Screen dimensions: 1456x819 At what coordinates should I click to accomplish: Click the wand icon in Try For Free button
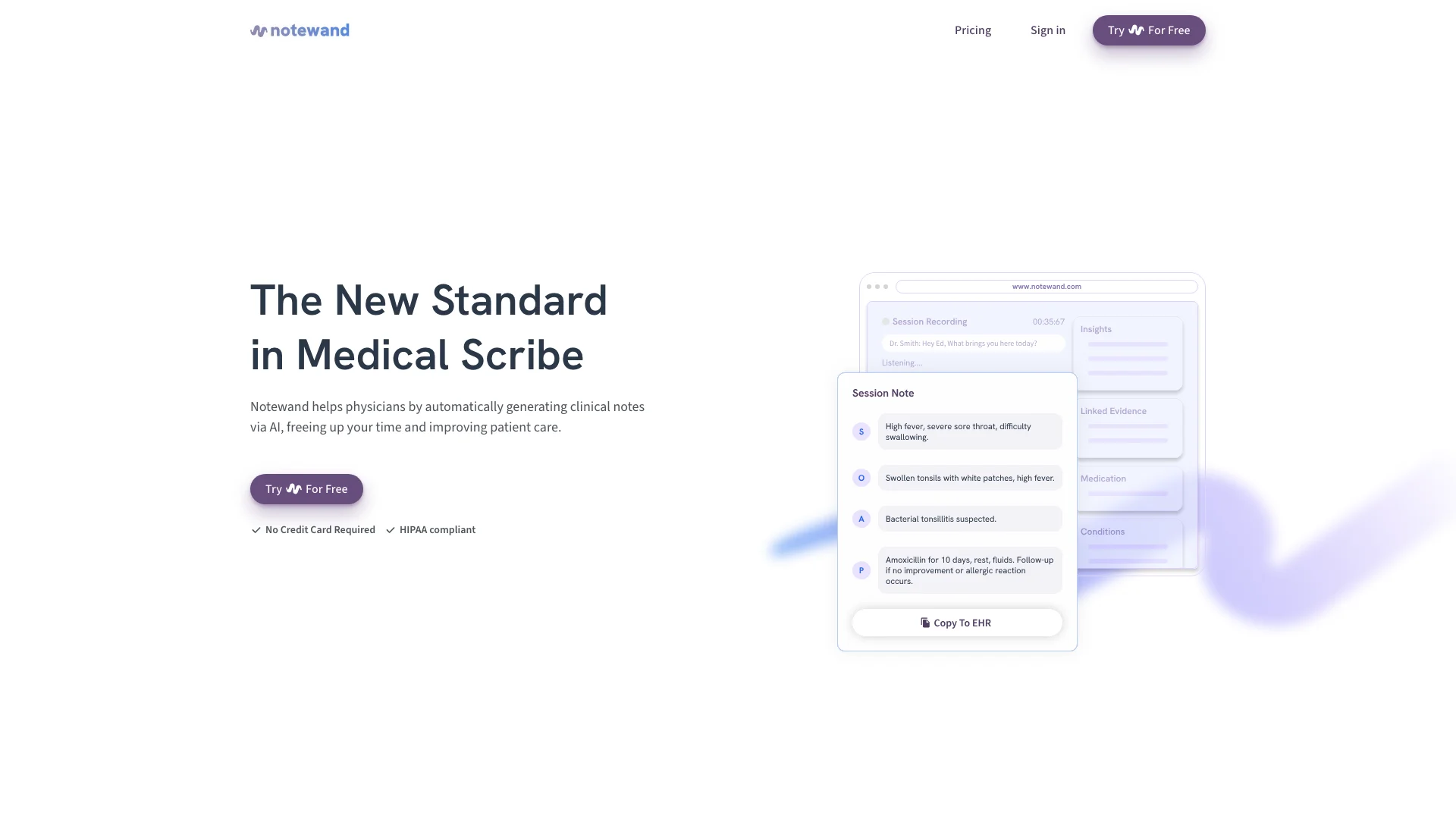(x=1135, y=30)
